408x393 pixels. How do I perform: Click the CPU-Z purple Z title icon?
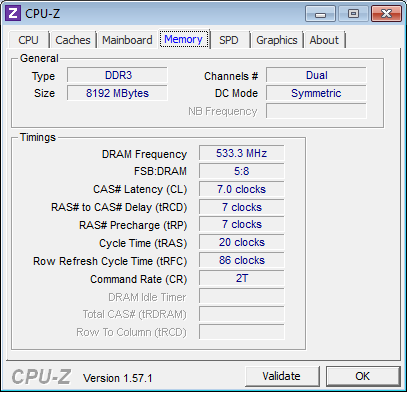pos(13,13)
